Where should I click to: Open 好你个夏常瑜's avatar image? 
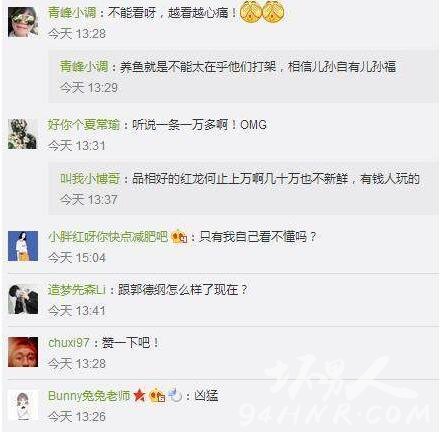click(23, 134)
